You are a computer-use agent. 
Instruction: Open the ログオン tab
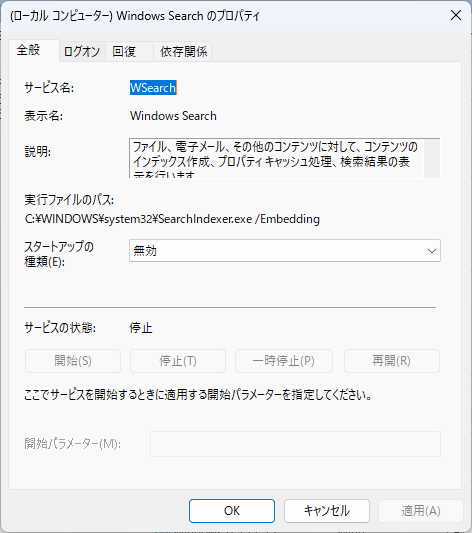(82, 52)
